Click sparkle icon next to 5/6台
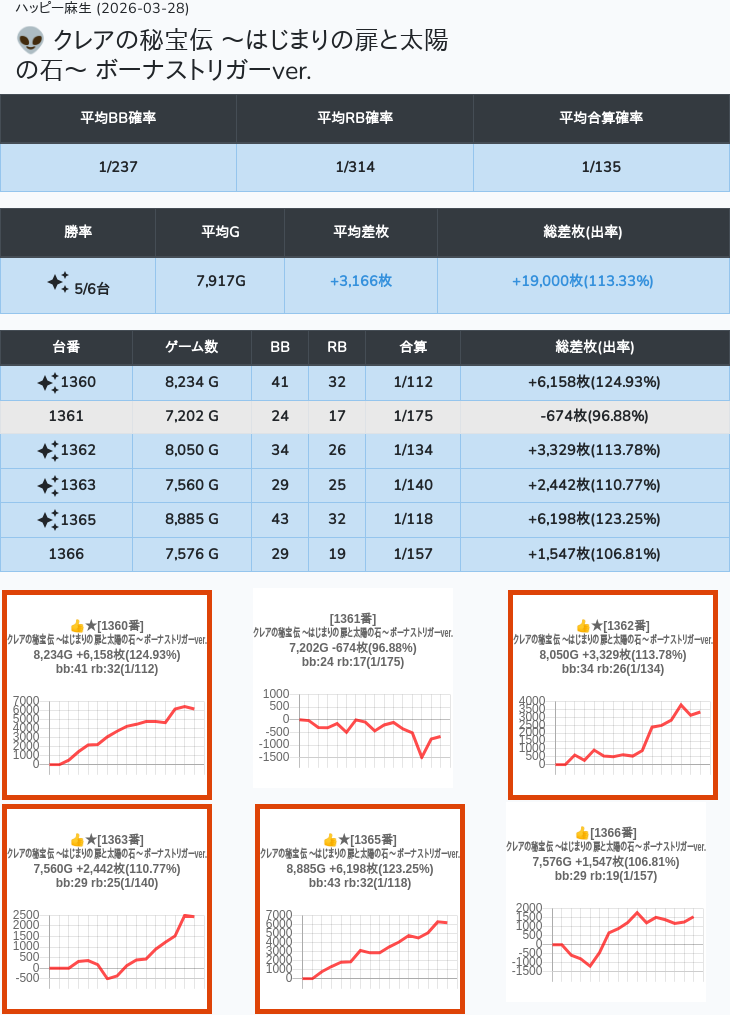 click(x=58, y=283)
